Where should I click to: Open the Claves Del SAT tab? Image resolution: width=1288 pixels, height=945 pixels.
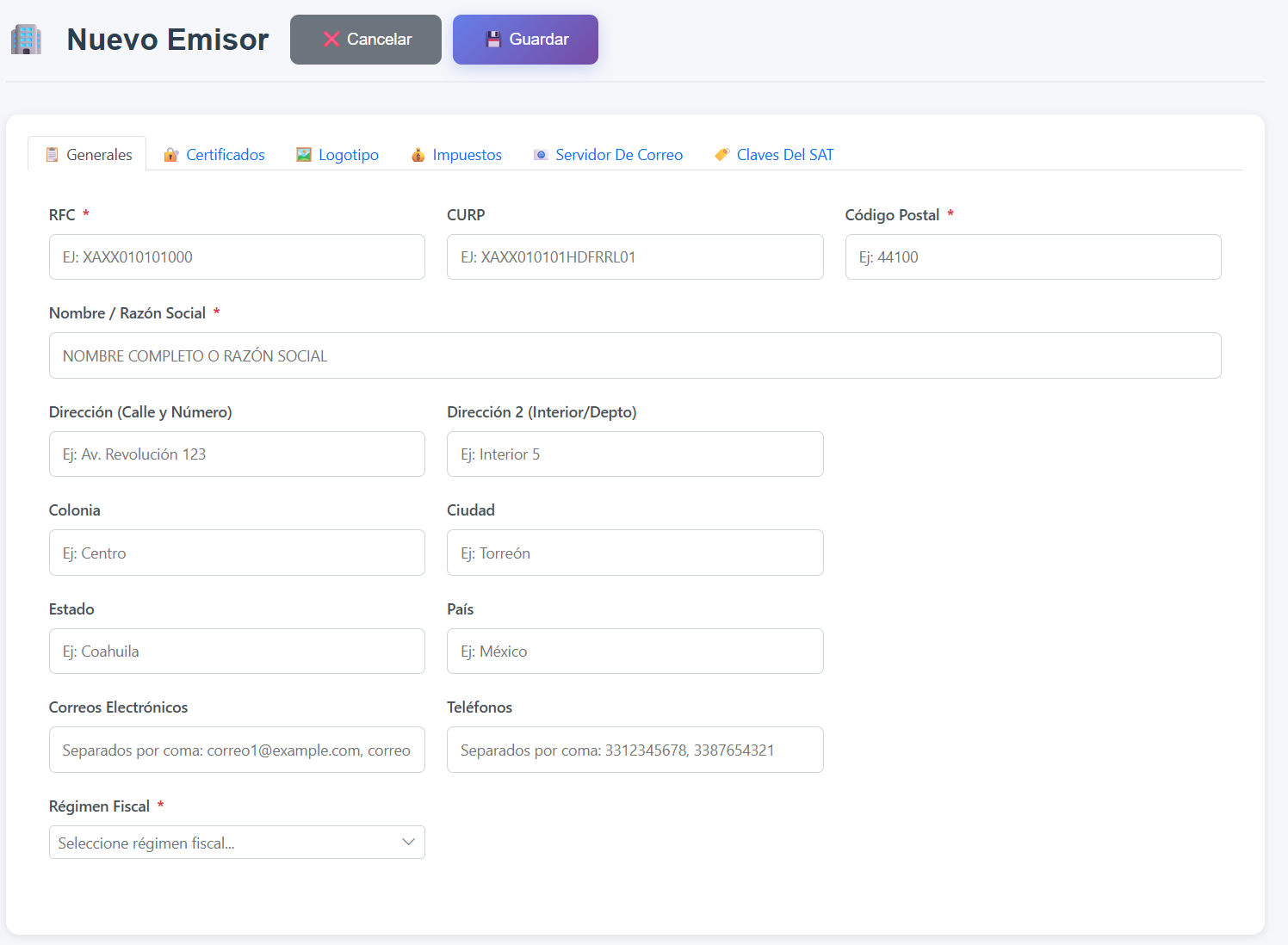784,154
